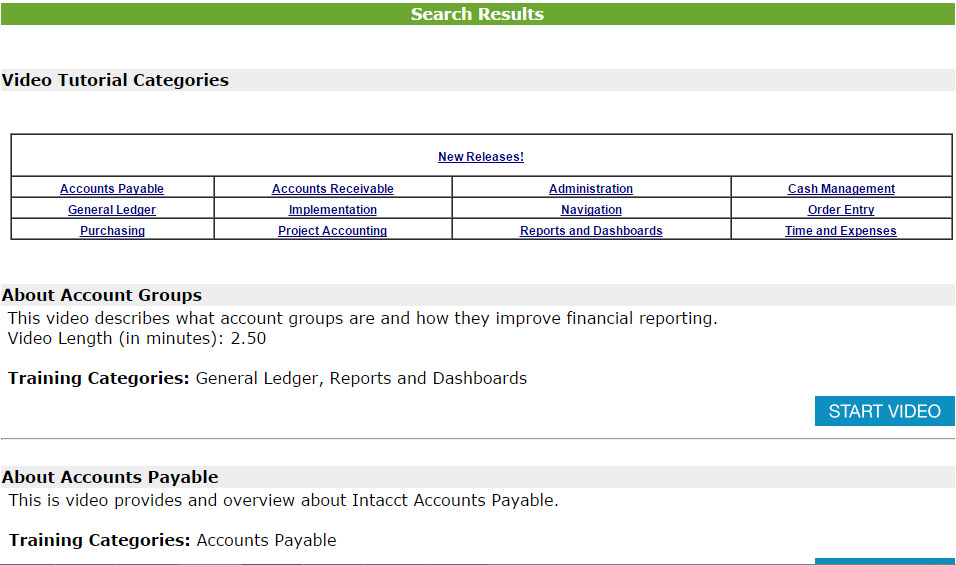This screenshot has height=565, width=956.
Task: Select the Order Entry category link
Action: point(841,210)
